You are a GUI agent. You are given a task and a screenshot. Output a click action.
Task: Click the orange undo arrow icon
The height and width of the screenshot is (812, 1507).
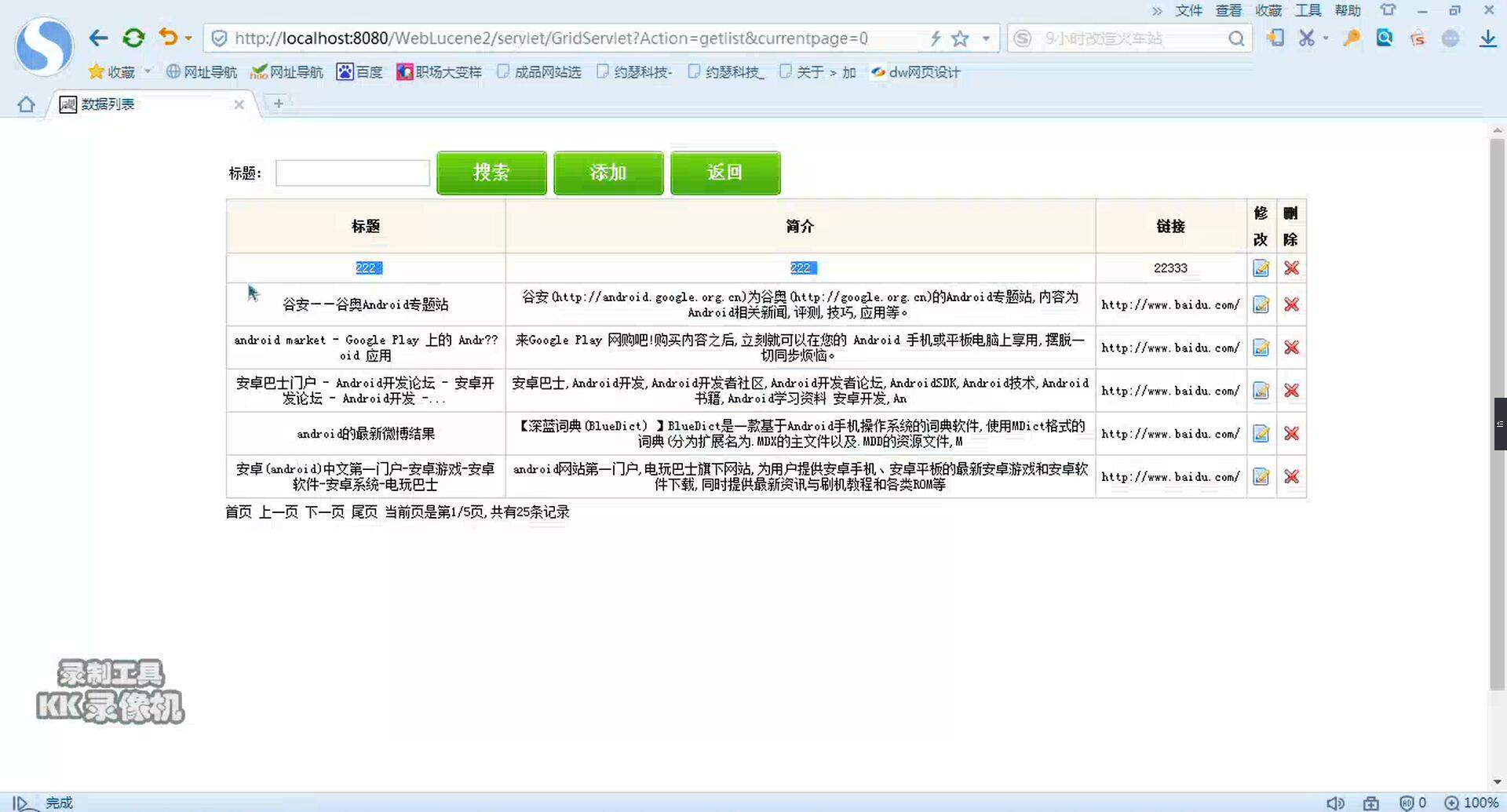pyautogui.click(x=168, y=37)
